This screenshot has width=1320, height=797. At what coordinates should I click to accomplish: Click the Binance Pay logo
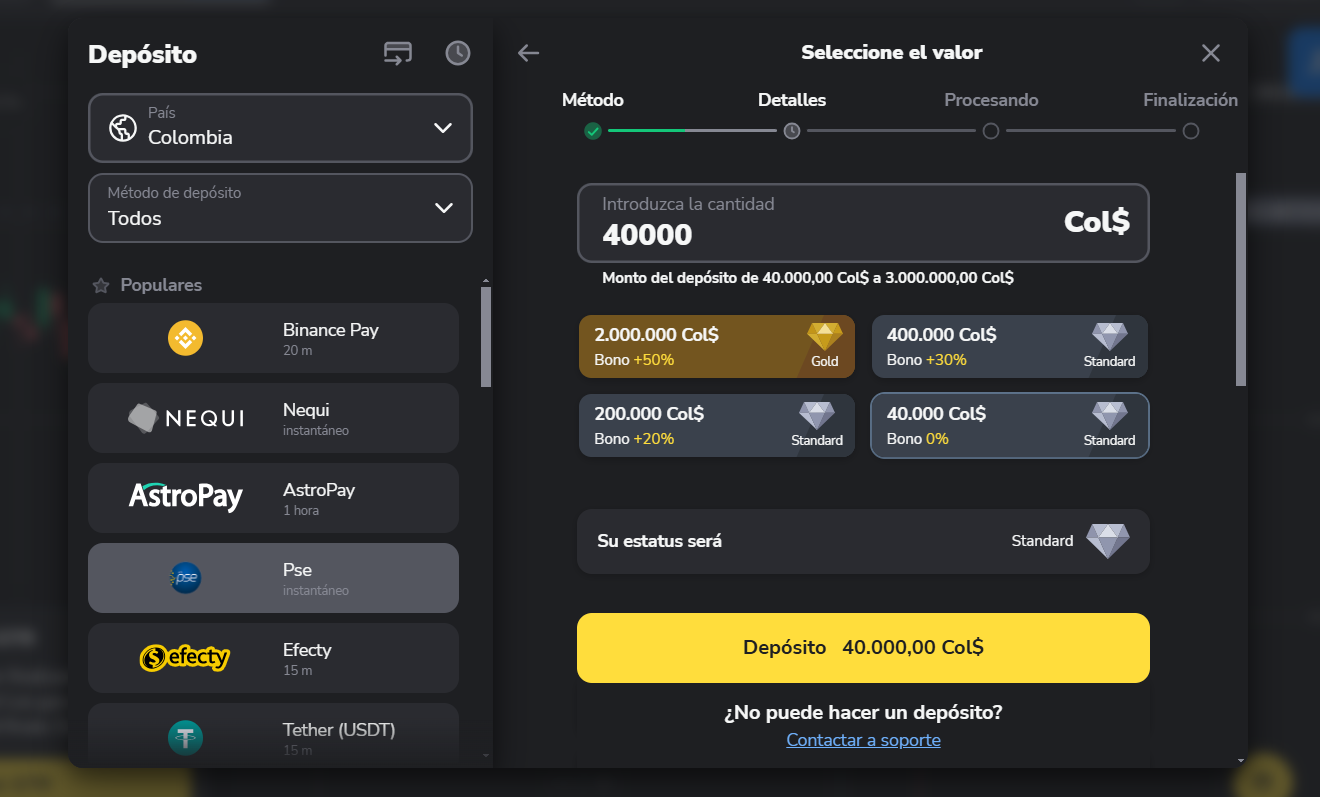pos(185,338)
